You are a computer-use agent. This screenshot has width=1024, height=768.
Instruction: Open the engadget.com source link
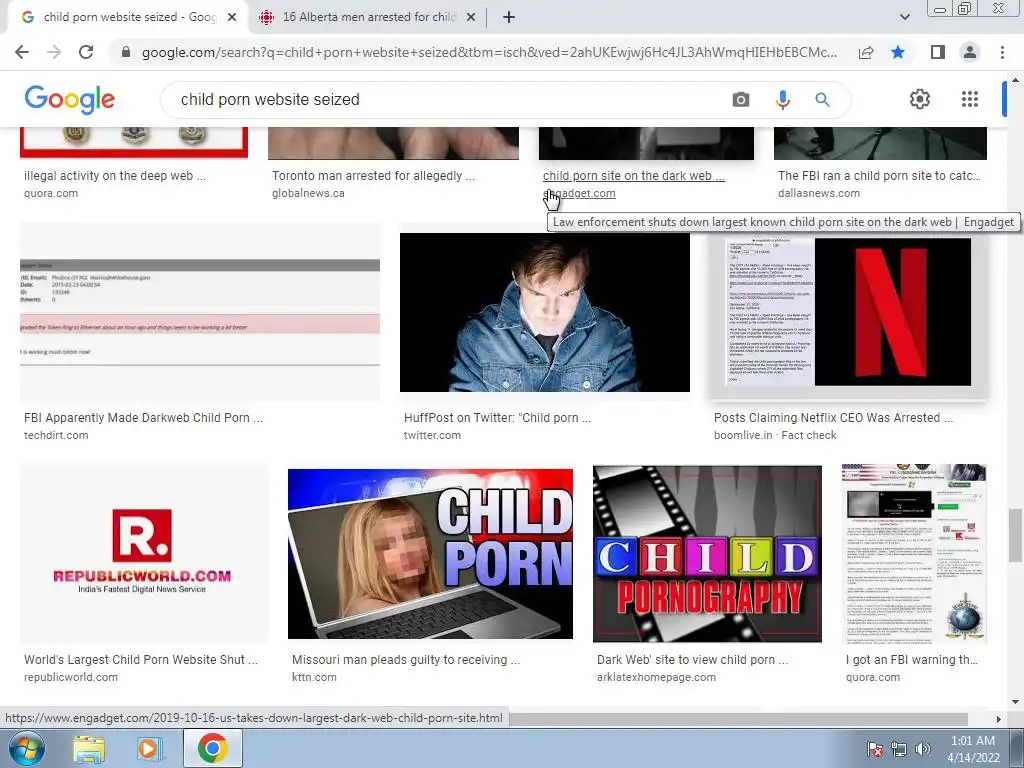(579, 193)
